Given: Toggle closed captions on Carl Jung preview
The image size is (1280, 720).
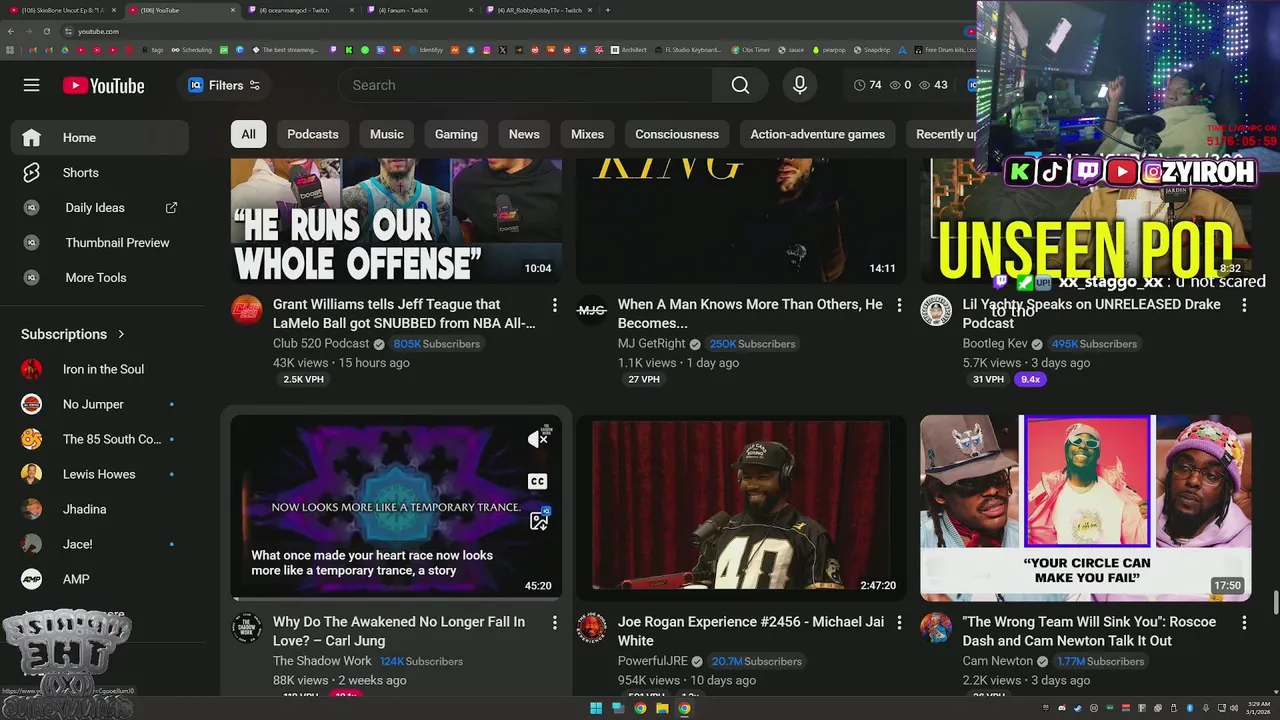Looking at the screenshot, I should [x=538, y=481].
